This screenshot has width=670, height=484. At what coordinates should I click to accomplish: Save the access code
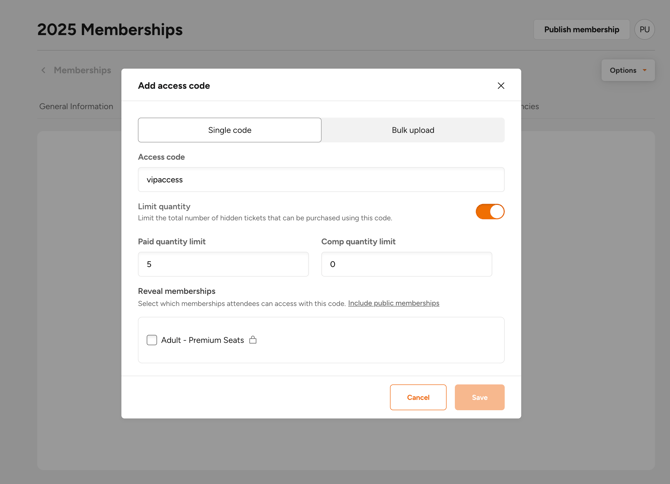(x=479, y=397)
